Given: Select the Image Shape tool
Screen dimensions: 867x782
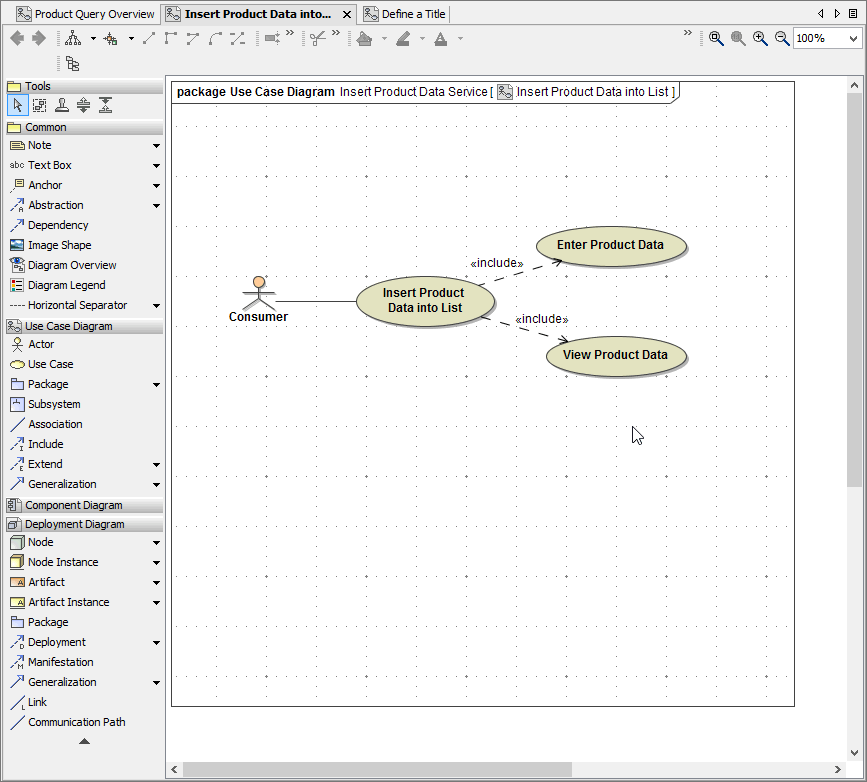Looking at the screenshot, I should coord(59,245).
